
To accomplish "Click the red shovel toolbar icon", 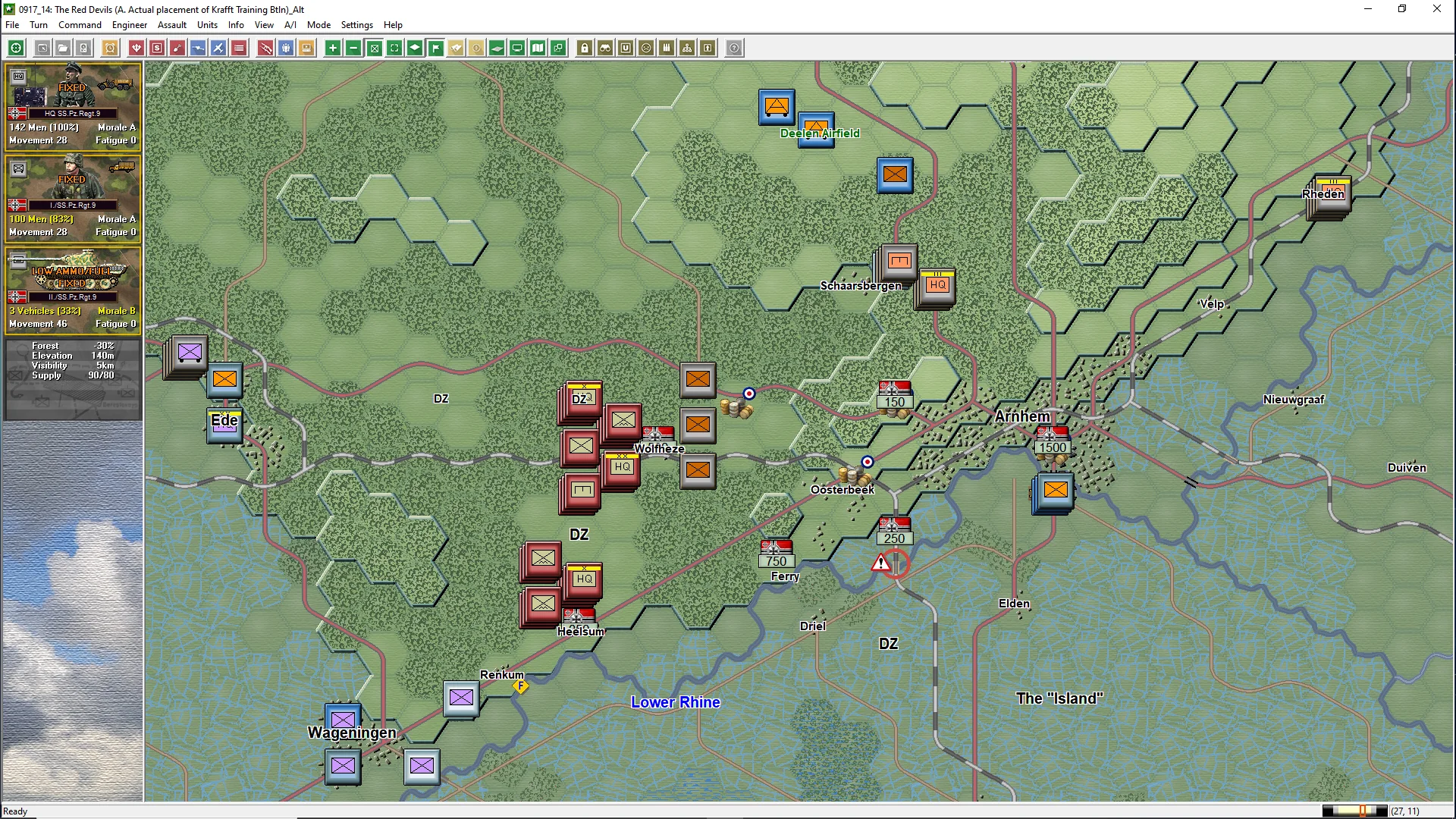I will pos(177,49).
